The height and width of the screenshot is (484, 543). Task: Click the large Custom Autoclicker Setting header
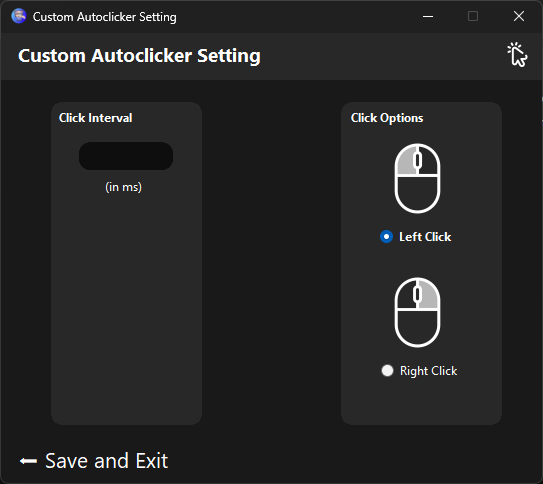coord(139,56)
